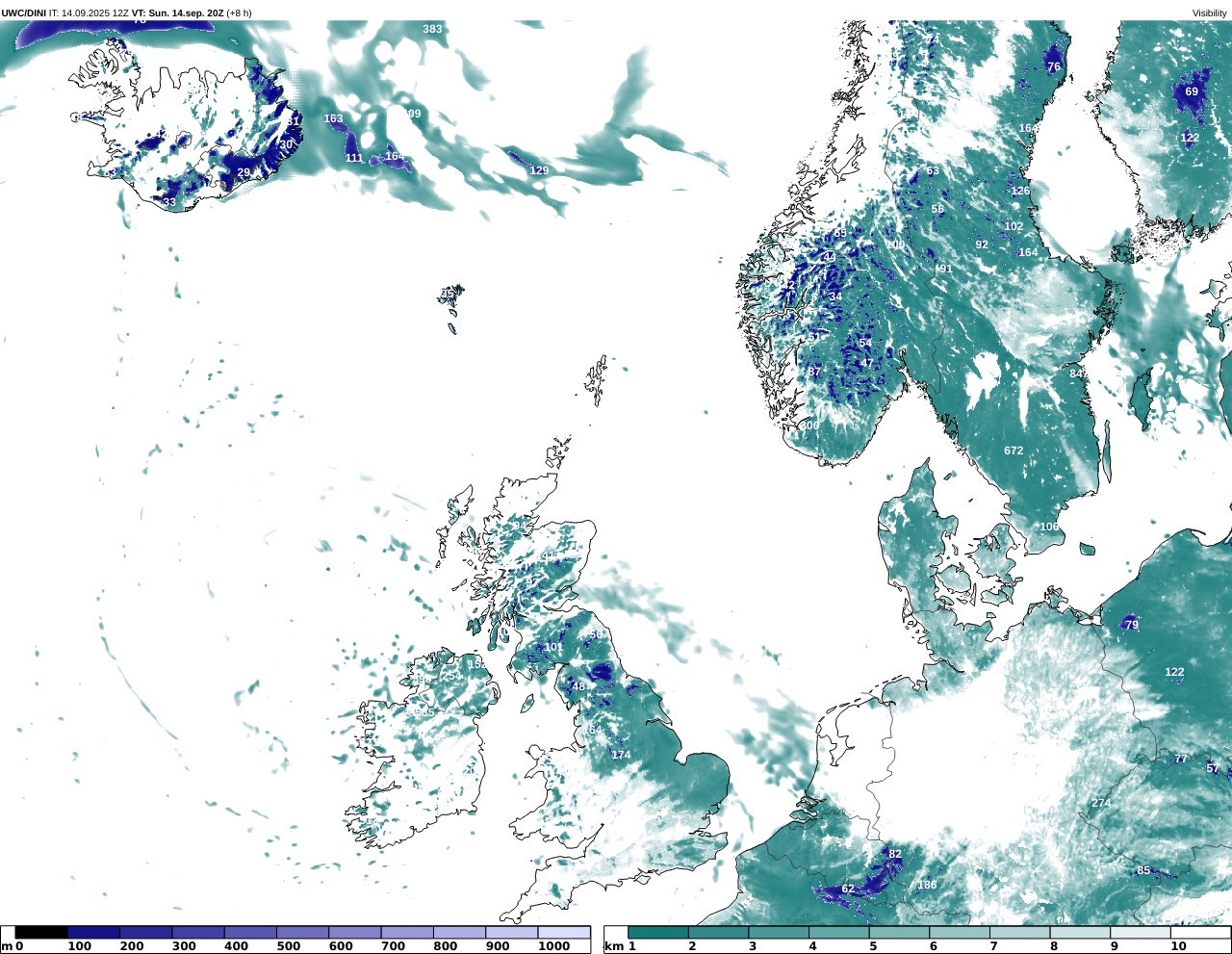Click the "10" tick label on km legend
1232x954 pixels.
click(1179, 946)
